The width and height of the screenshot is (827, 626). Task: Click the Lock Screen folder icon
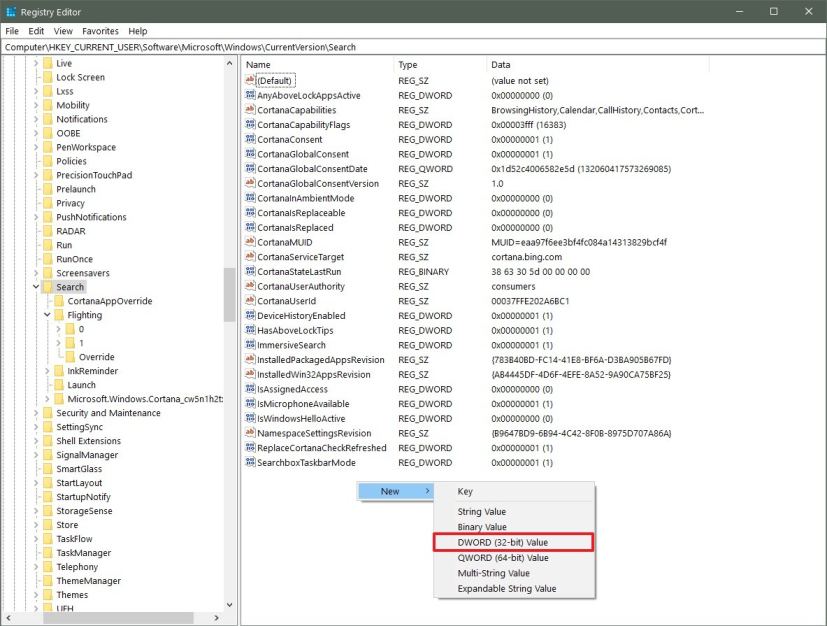[47, 77]
